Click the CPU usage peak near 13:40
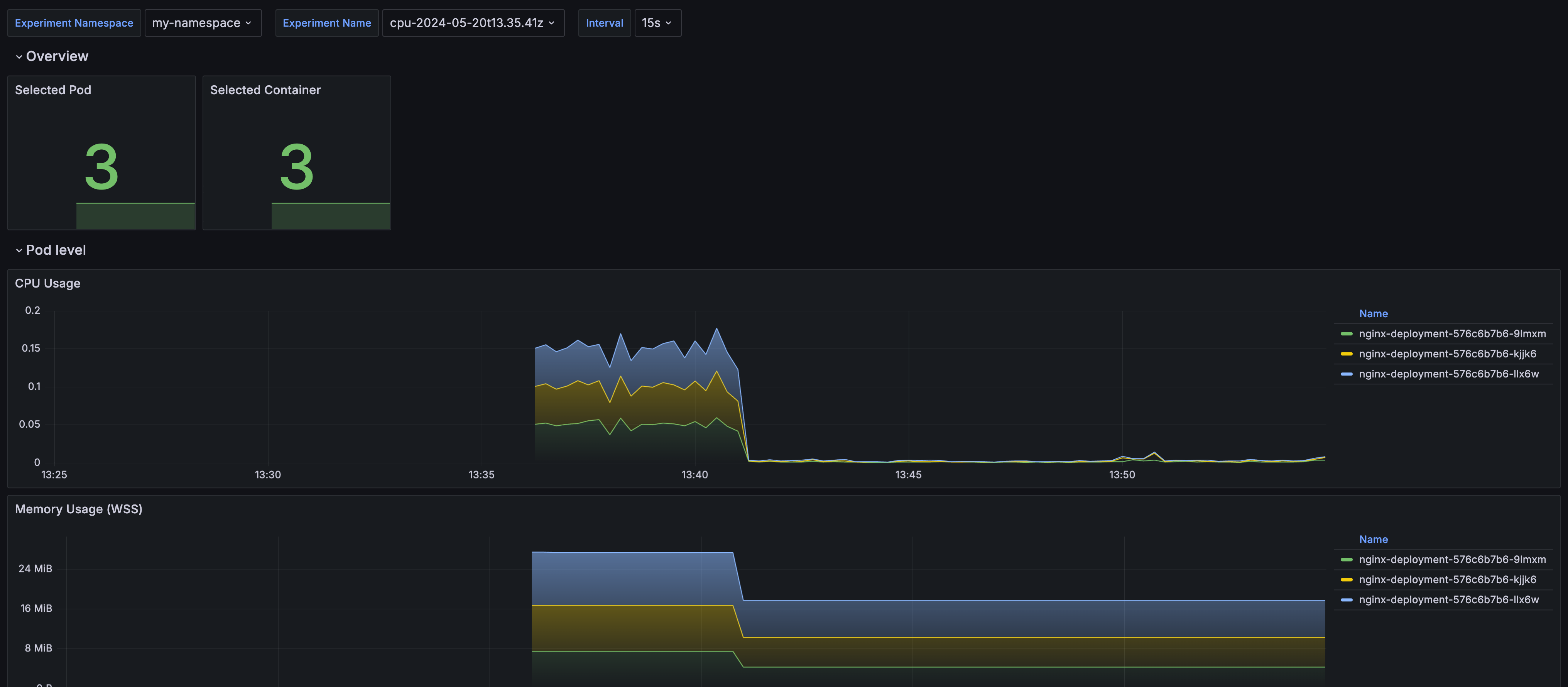Image resolution: width=1568 pixels, height=687 pixels. coord(716,329)
